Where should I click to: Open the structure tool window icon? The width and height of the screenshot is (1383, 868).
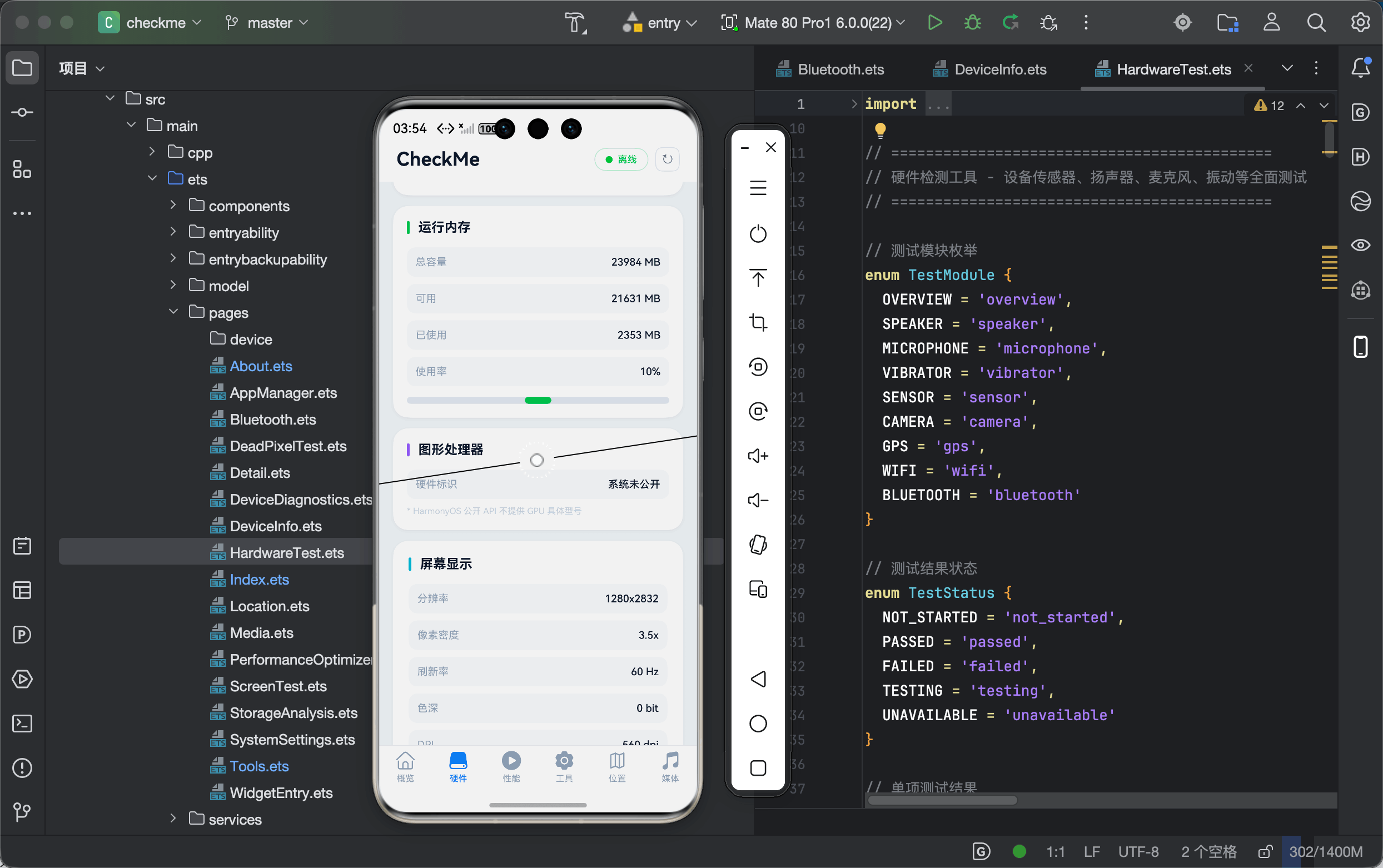(x=22, y=169)
